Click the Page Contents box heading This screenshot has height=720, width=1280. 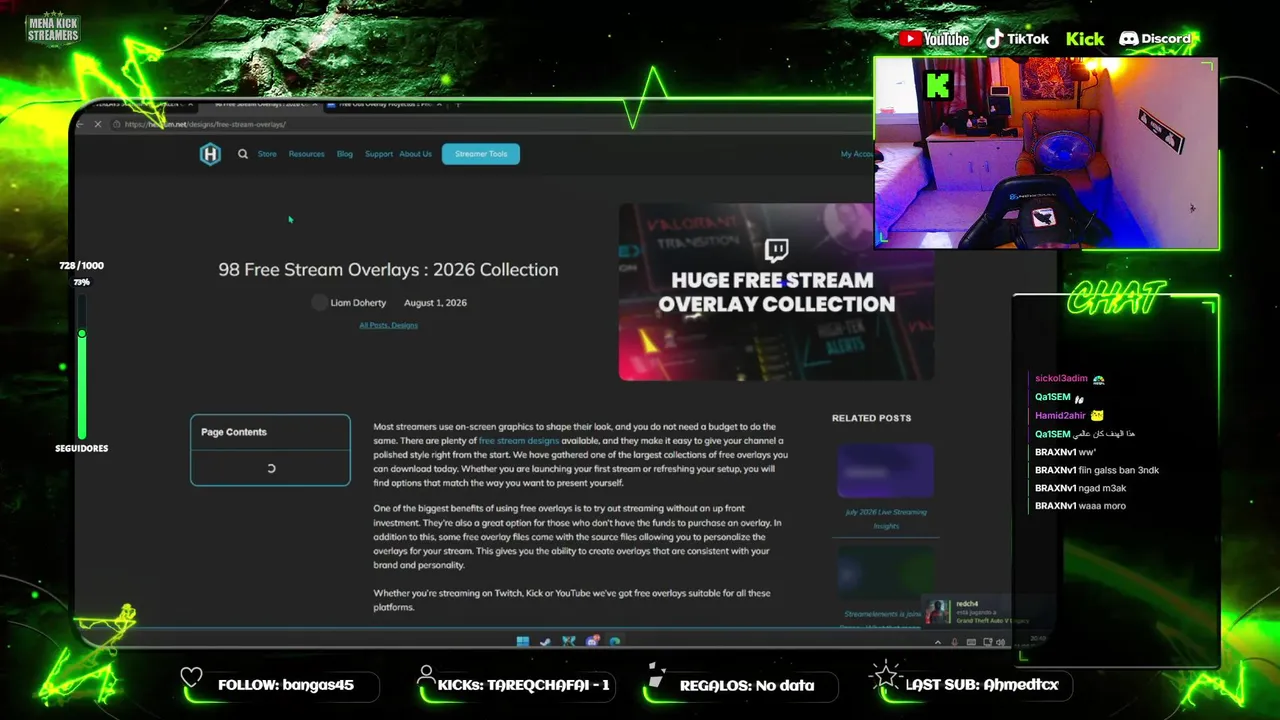[234, 432]
